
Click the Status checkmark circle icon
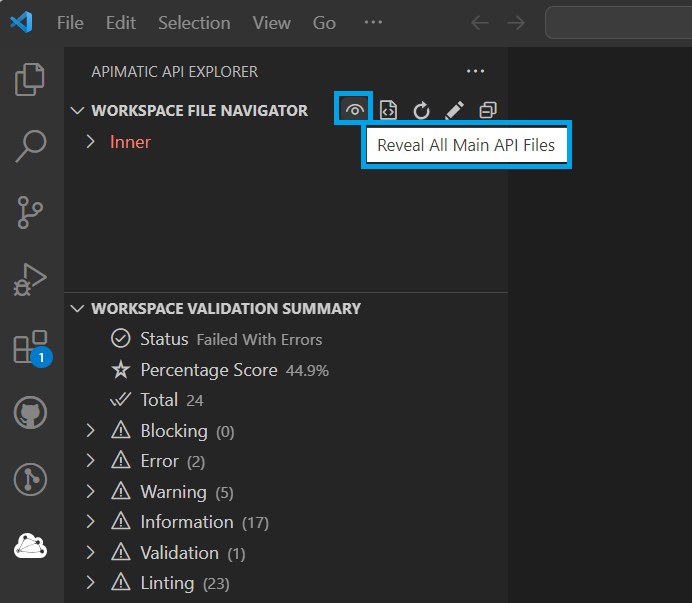pyautogui.click(x=120, y=339)
